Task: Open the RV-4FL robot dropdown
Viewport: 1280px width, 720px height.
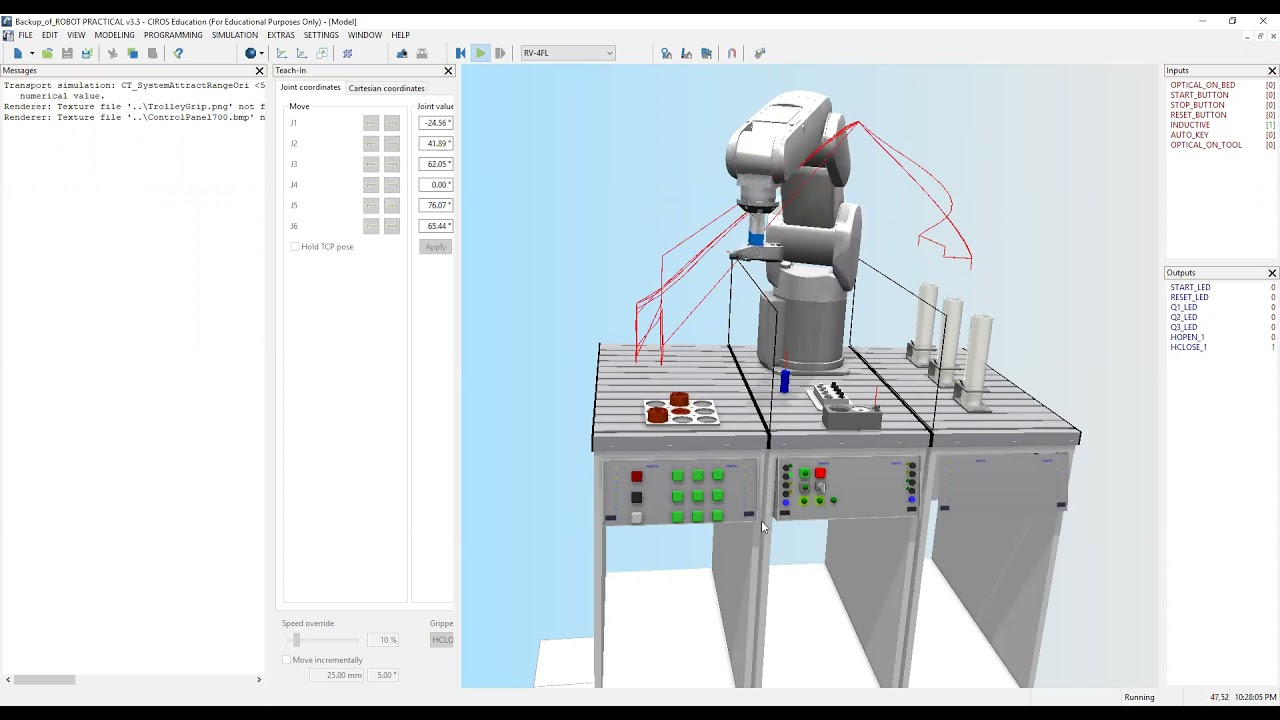Action: (568, 53)
